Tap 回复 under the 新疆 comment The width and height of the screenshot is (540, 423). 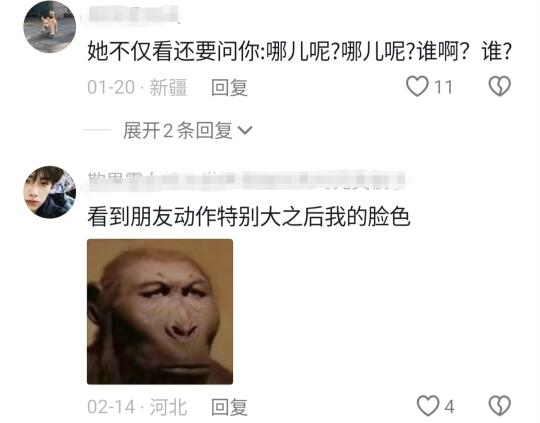coord(229,87)
